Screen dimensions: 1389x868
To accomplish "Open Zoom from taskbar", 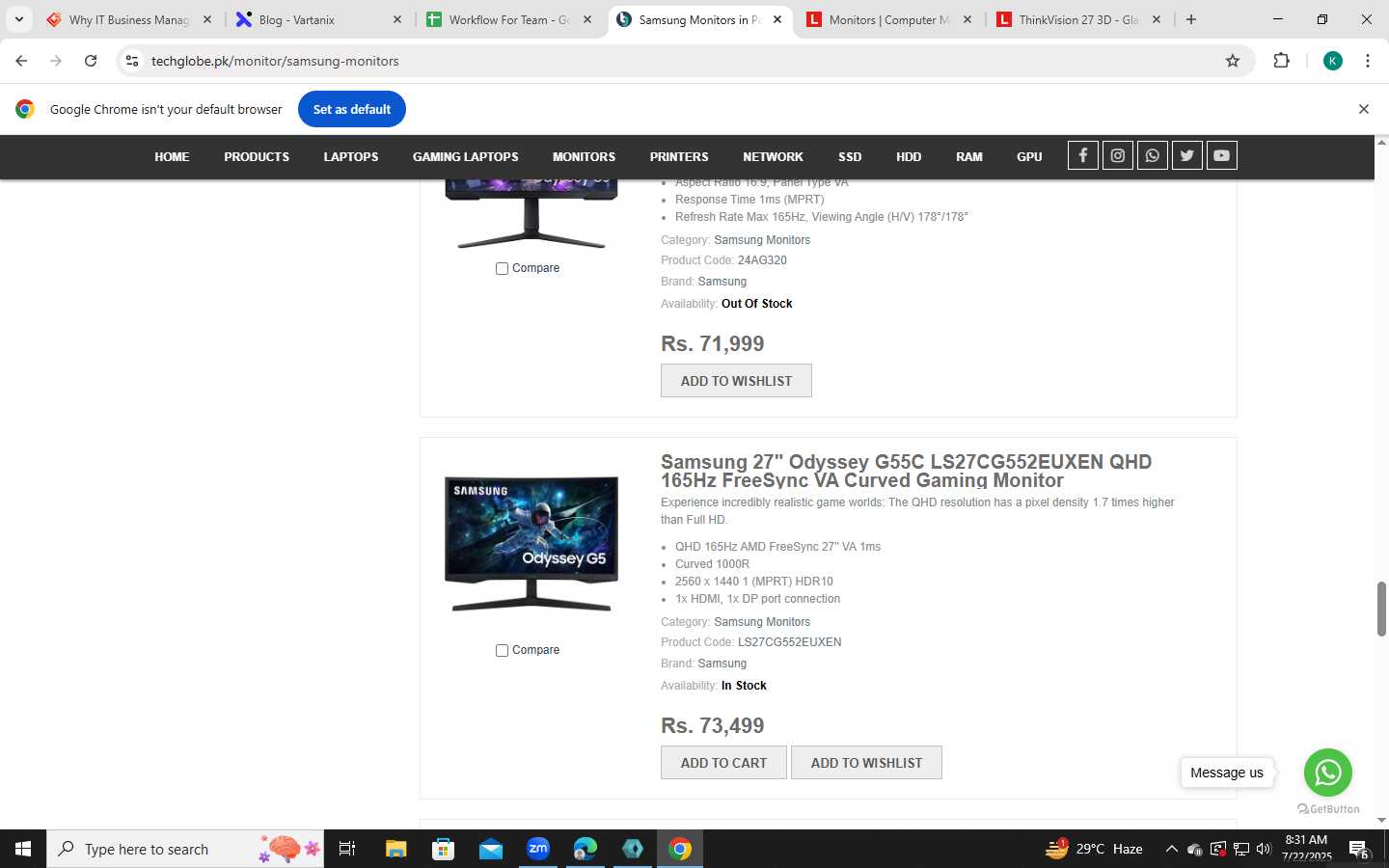I will [x=538, y=849].
